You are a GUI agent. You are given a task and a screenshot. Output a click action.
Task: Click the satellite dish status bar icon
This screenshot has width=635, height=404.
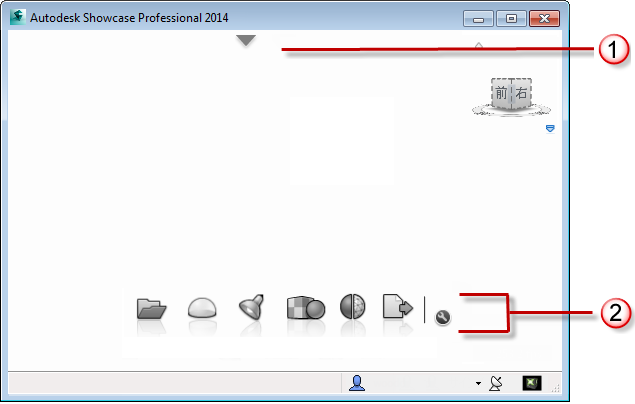coord(496,383)
